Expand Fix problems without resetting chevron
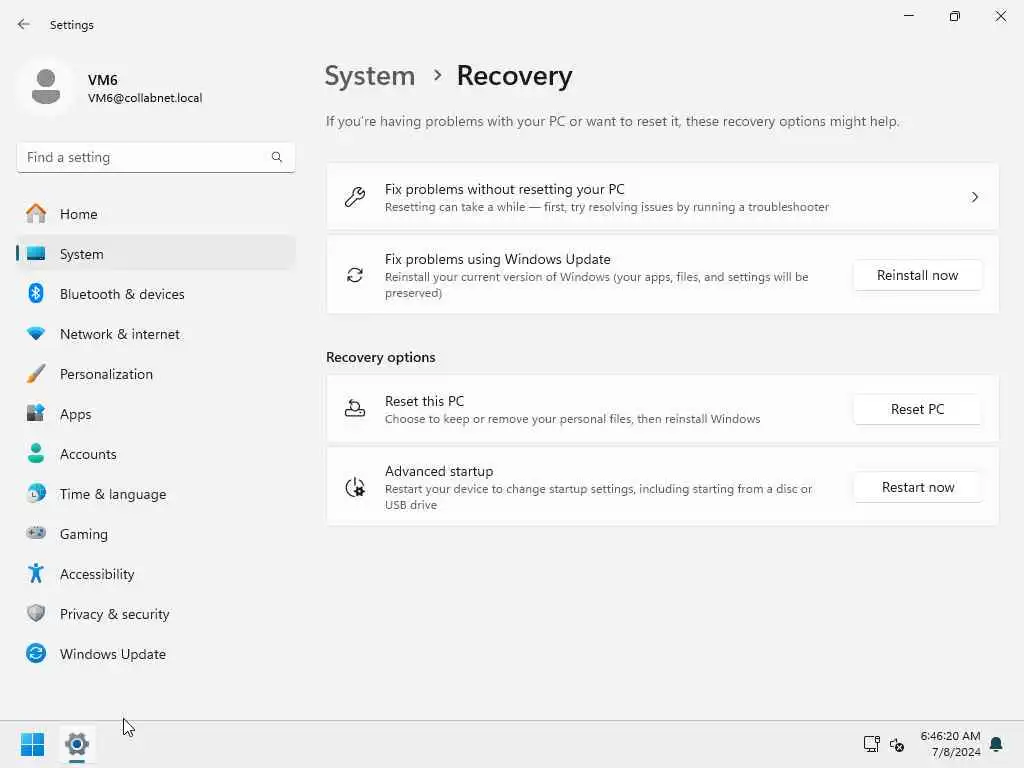The width and height of the screenshot is (1024, 768). (x=974, y=197)
